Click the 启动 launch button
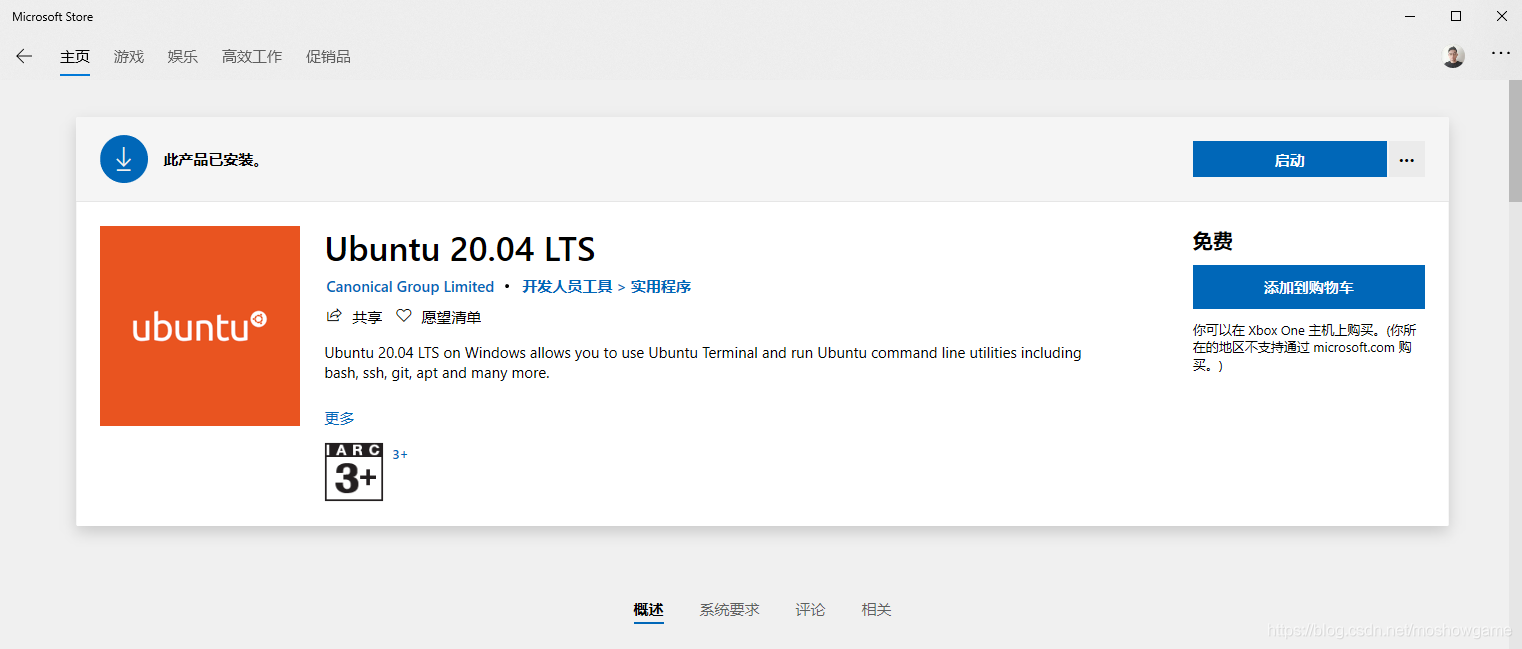 tap(1289, 159)
